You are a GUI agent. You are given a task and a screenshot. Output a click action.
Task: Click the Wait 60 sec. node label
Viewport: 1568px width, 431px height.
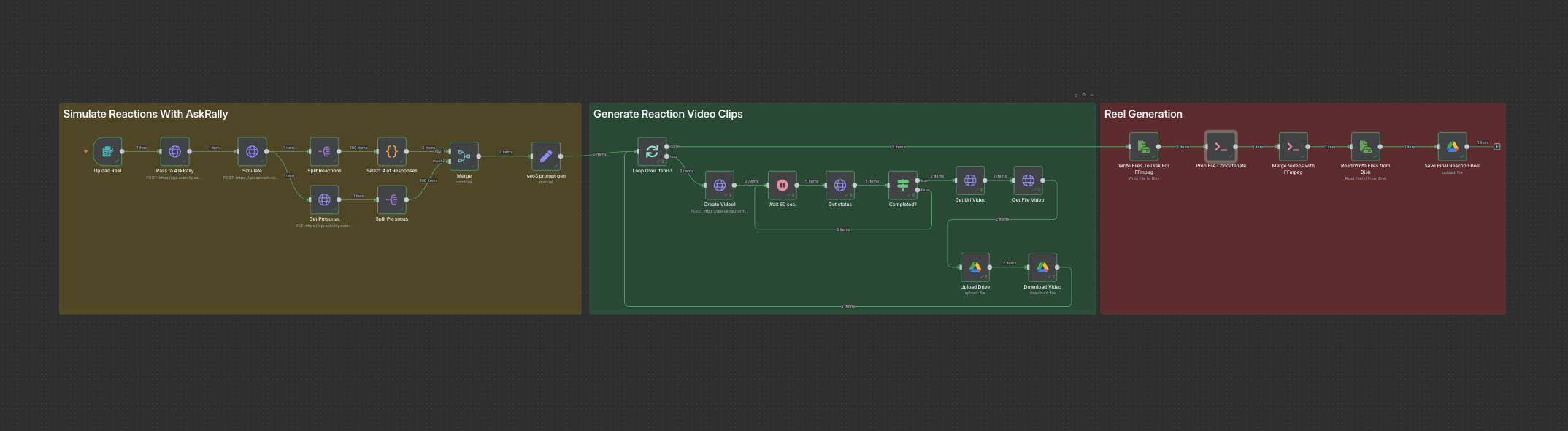click(x=782, y=205)
